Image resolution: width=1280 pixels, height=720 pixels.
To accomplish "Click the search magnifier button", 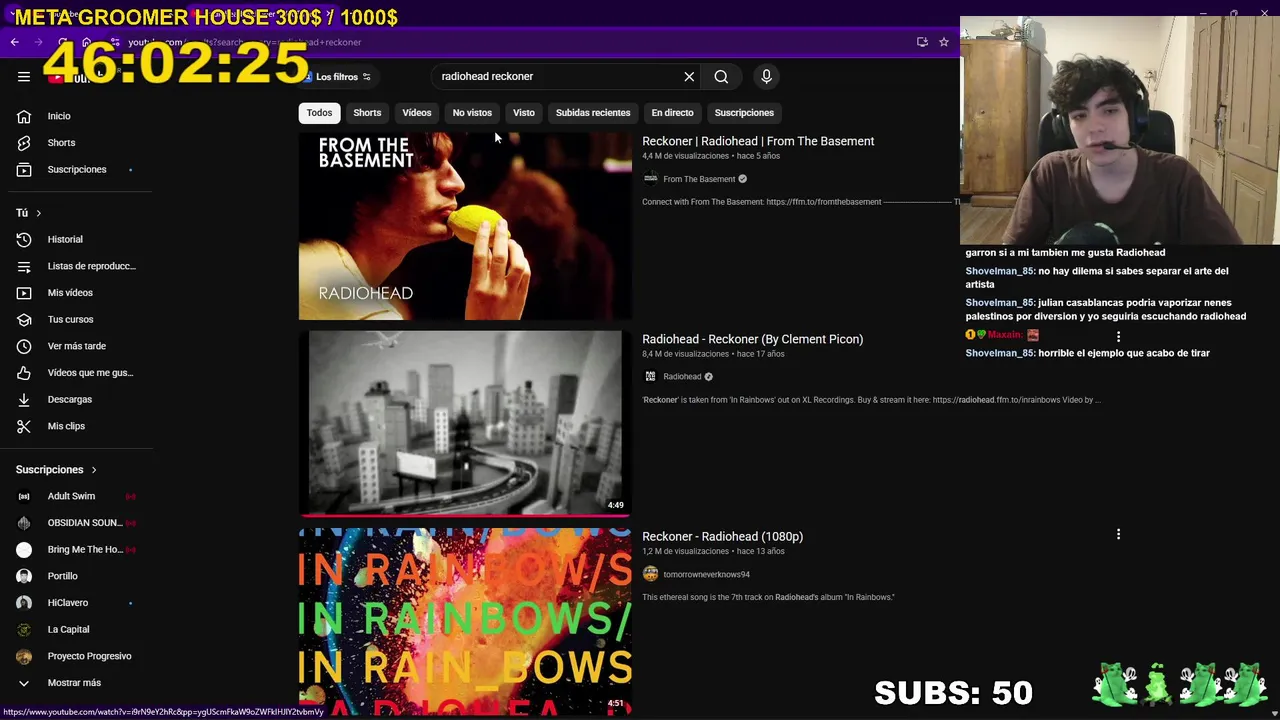I will click(x=721, y=76).
